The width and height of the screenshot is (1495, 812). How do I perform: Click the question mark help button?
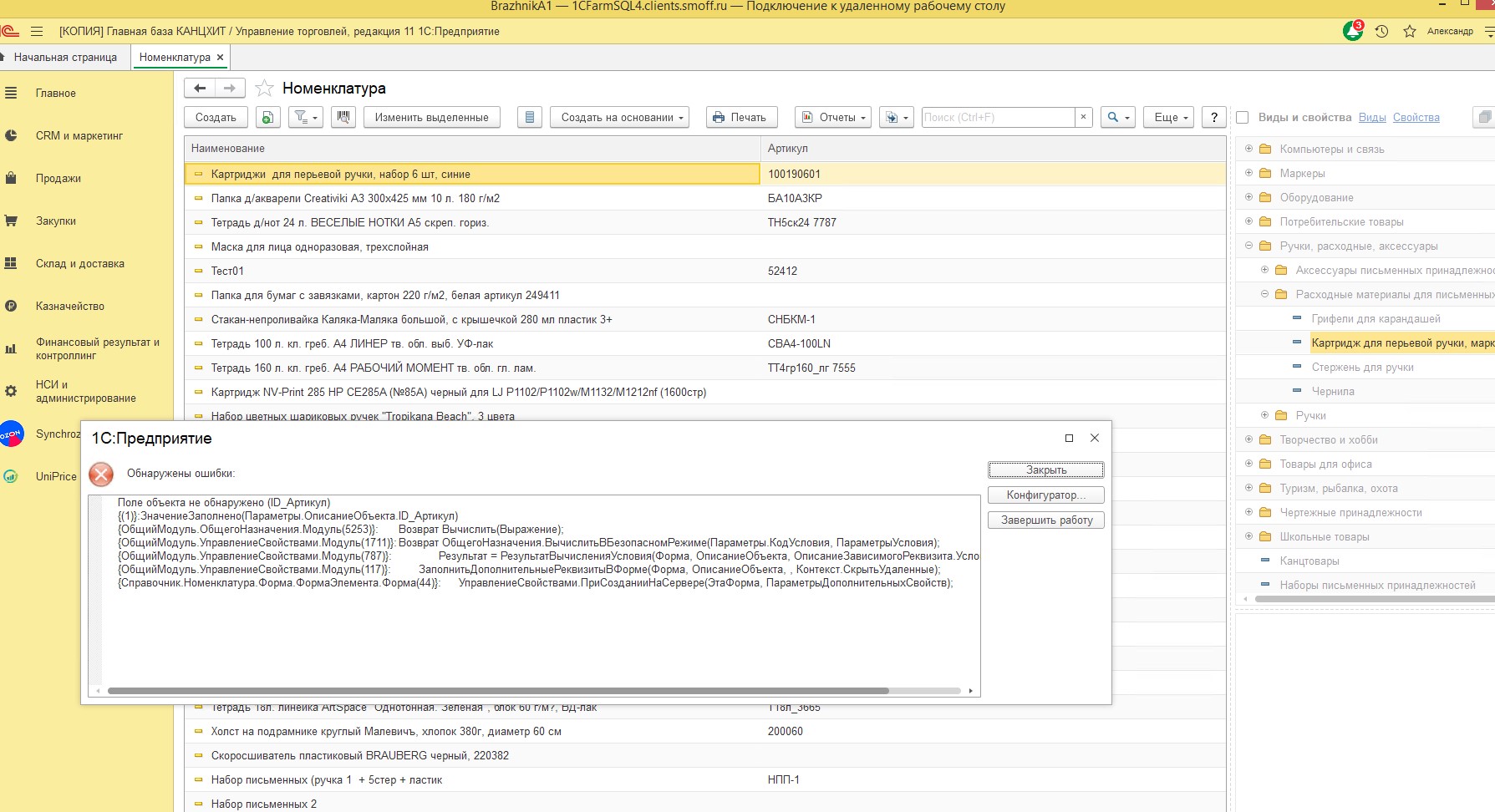pyautogui.click(x=1214, y=117)
